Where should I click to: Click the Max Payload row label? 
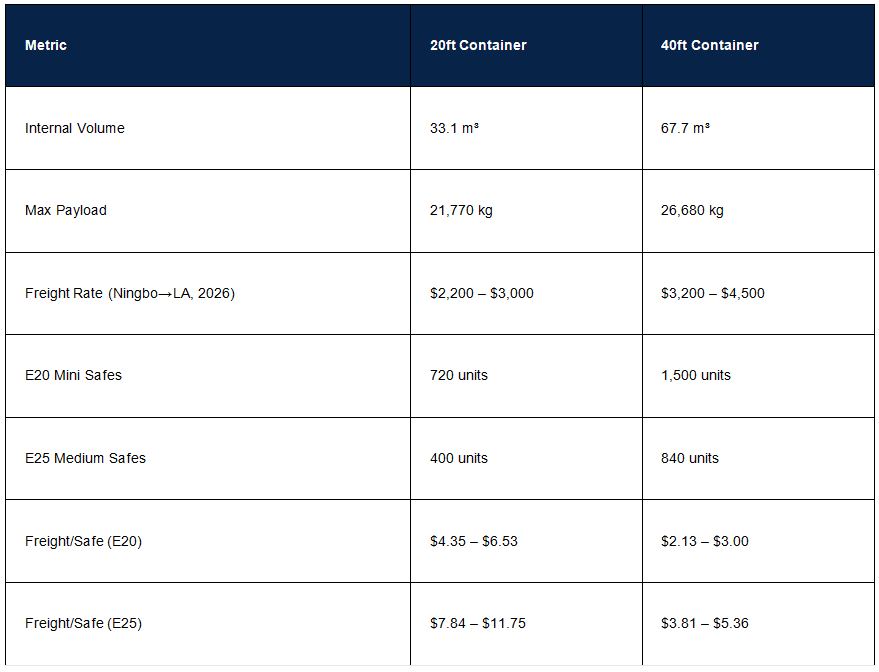(66, 210)
